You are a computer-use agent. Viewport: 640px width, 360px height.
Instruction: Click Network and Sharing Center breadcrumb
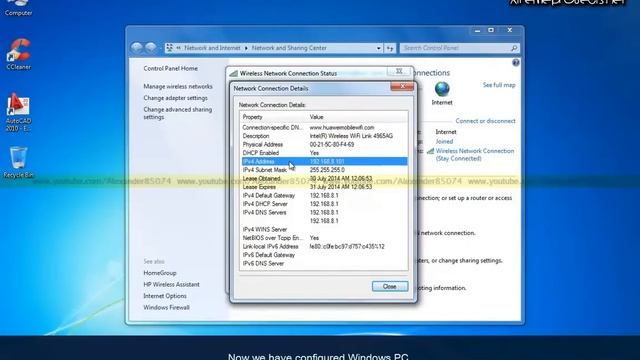point(289,48)
